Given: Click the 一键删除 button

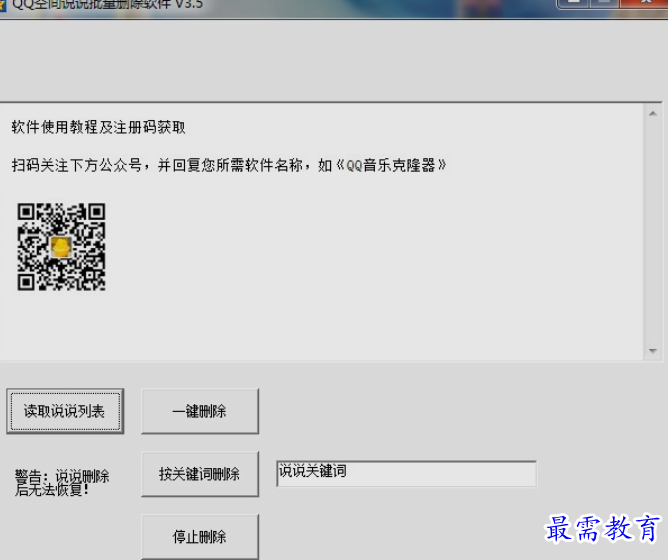Looking at the screenshot, I should [200, 411].
